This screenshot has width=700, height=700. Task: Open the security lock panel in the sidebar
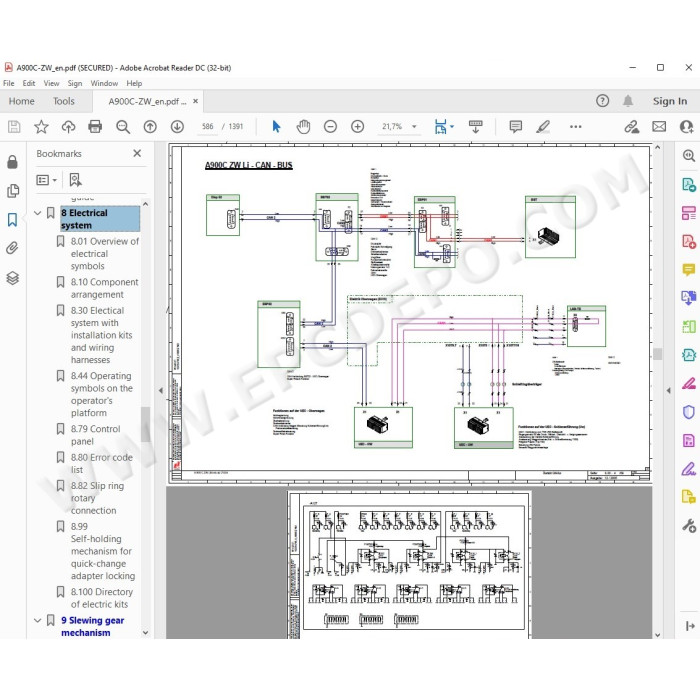[12, 162]
